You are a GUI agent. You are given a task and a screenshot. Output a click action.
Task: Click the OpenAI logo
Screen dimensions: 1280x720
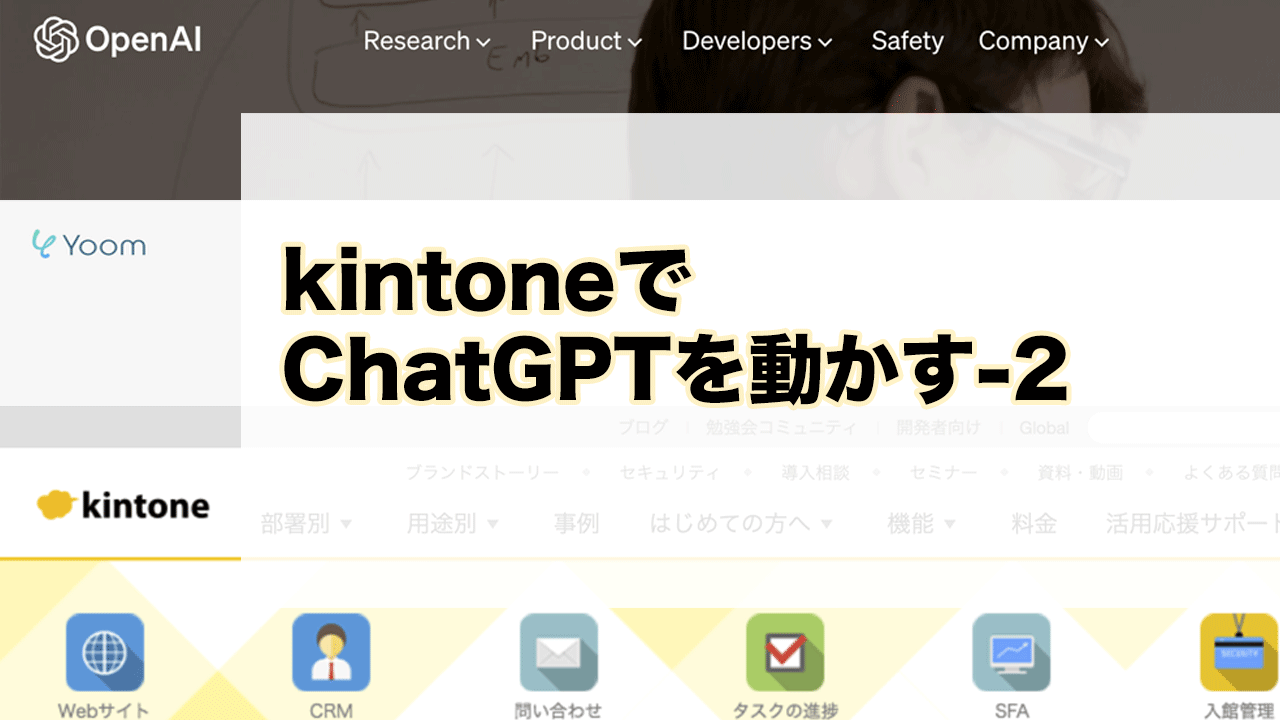(x=115, y=41)
